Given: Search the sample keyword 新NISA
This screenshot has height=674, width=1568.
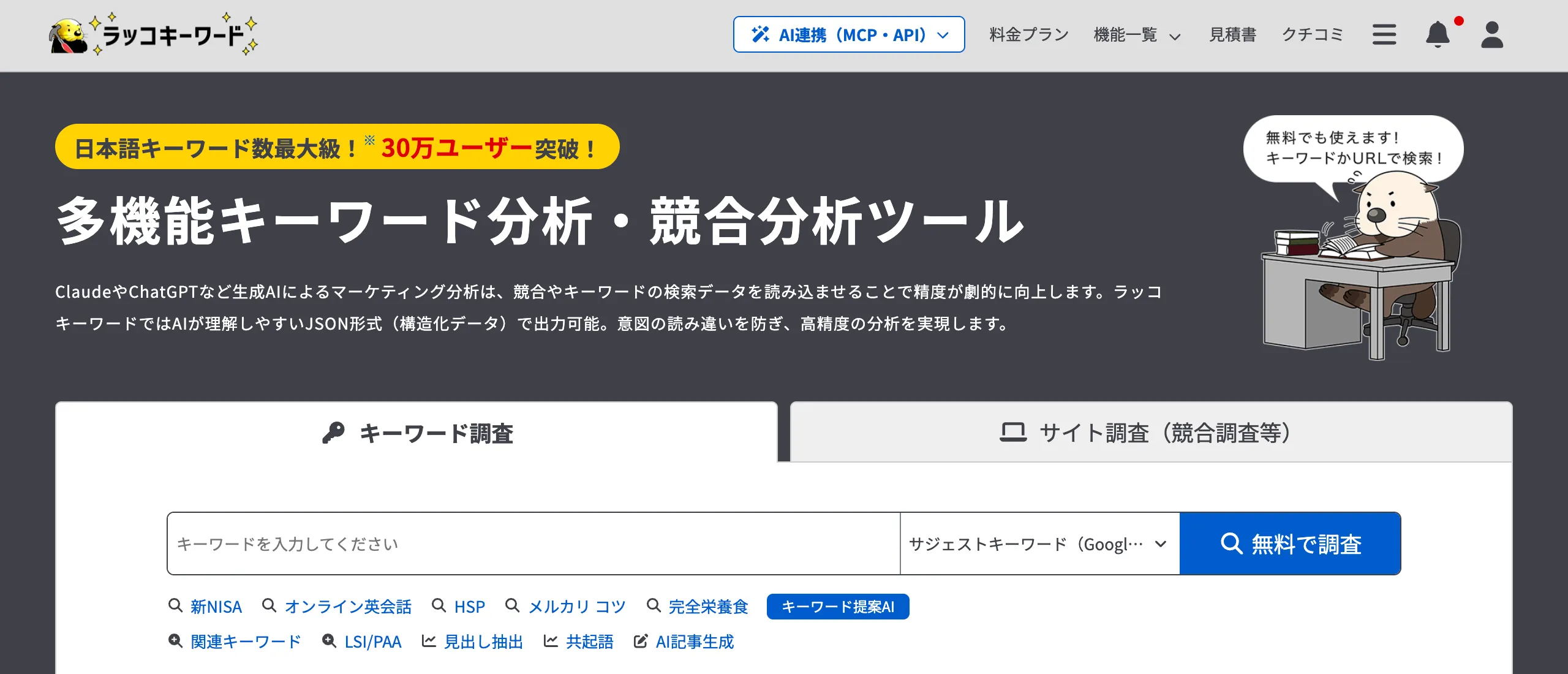Looking at the screenshot, I should pos(216,607).
